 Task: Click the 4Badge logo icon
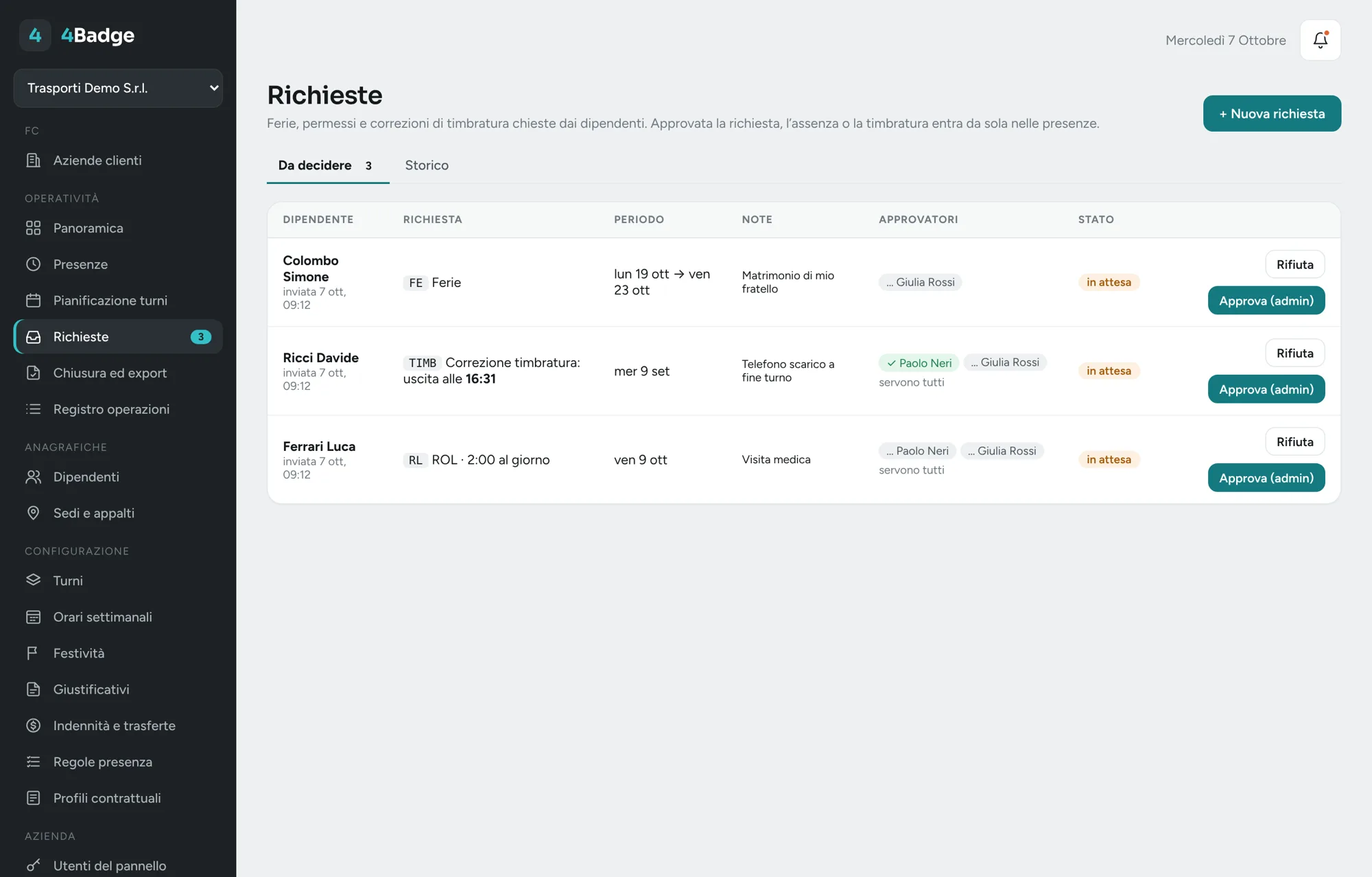point(35,35)
